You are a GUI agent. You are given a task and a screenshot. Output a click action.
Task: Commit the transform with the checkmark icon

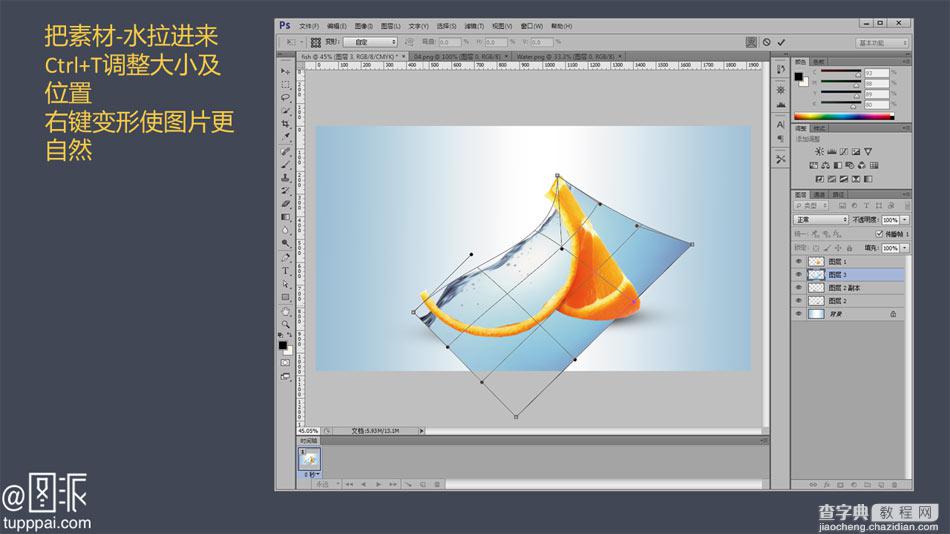(x=782, y=42)
